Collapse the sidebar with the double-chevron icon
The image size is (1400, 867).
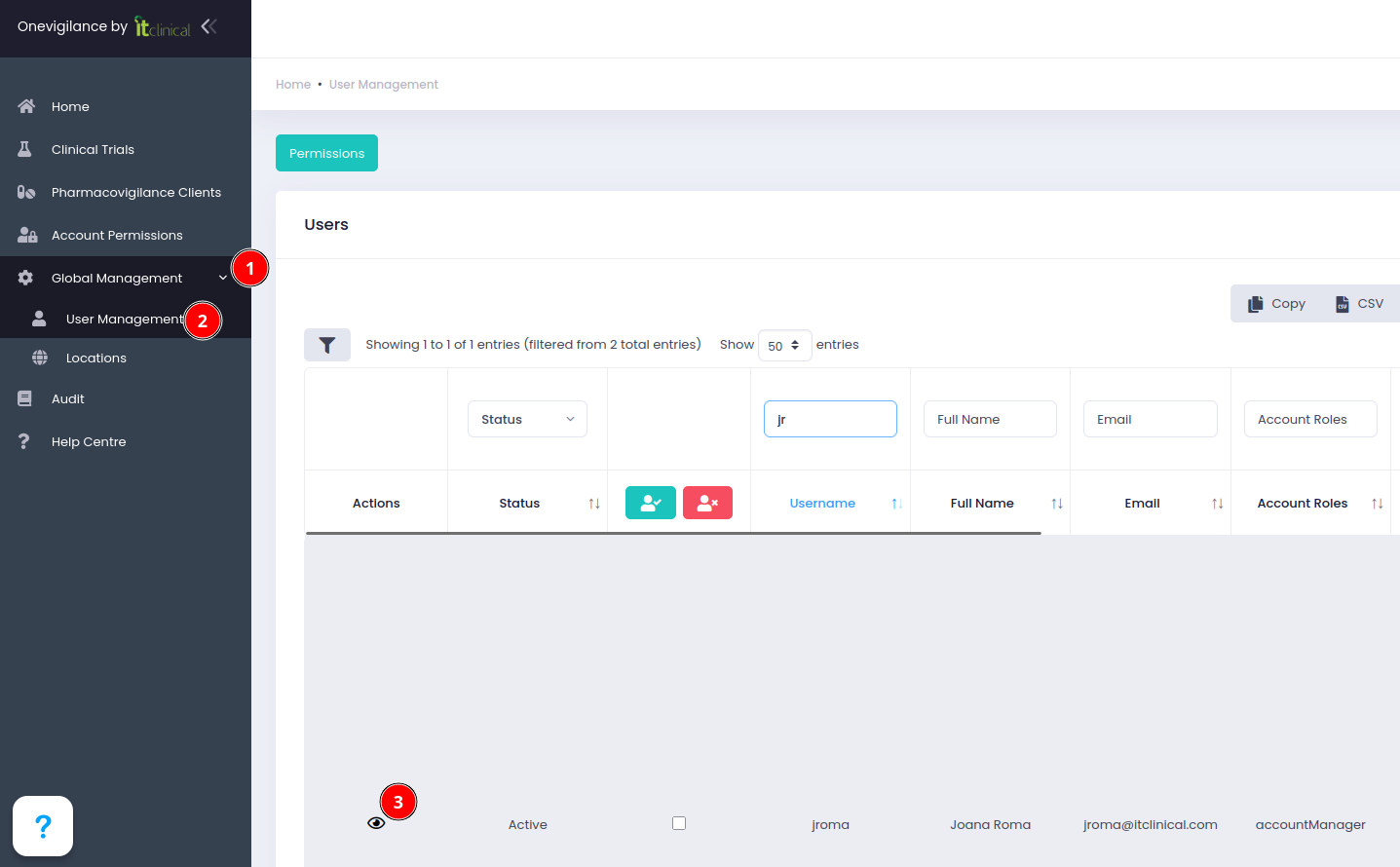[x=208, y=26]
